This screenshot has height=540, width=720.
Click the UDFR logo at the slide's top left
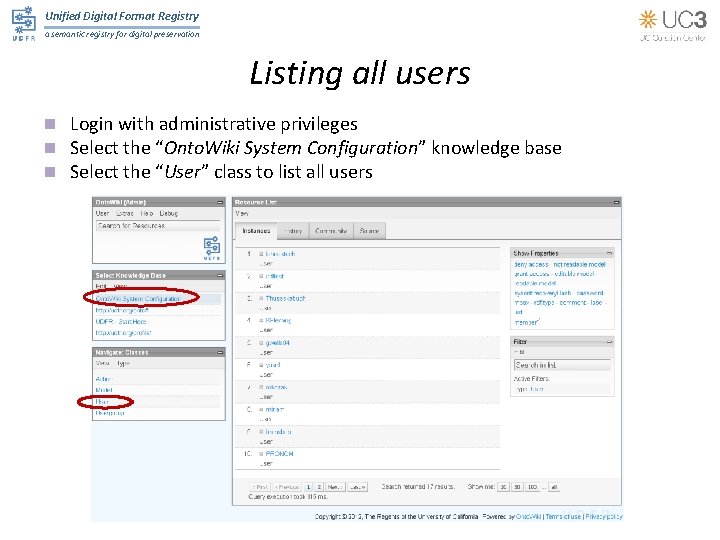24,24
